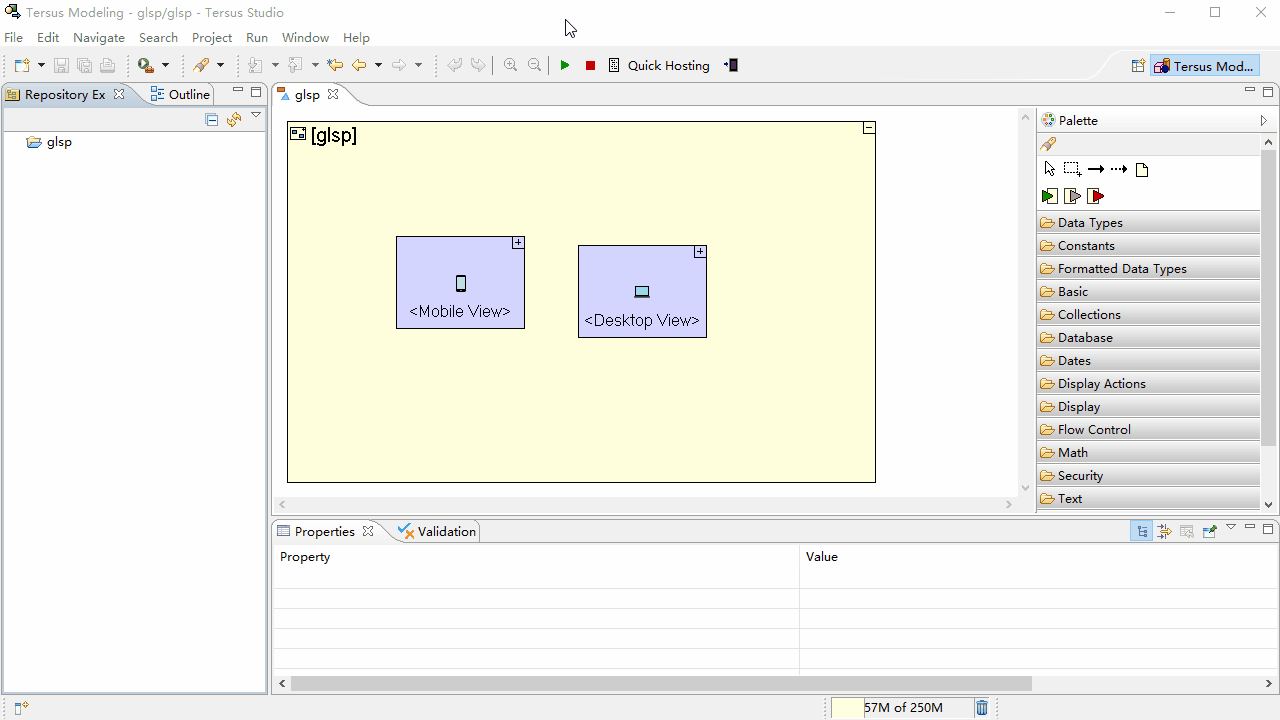Expand the Mobile View element plus box
The height and width of the screenshot is (720, 1280).
pyautogui.click(x=518, y=243)
